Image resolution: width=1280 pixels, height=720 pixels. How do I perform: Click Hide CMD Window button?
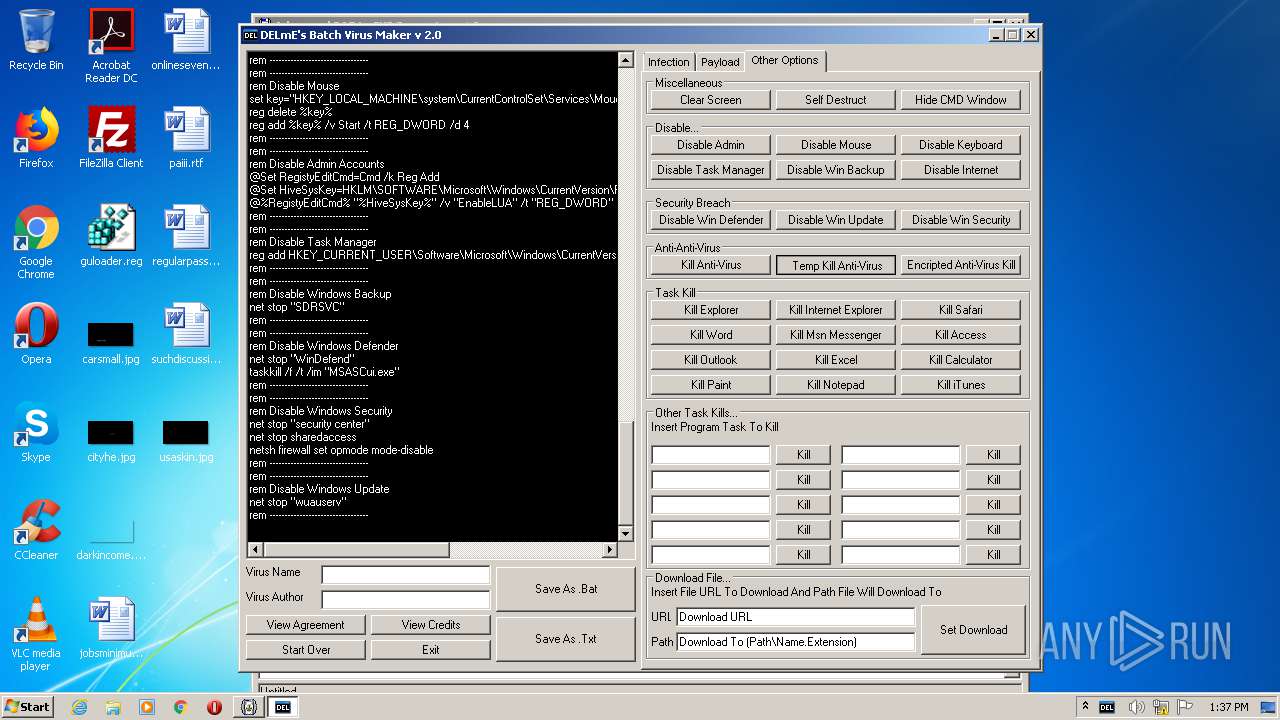click(x=961, y=100)
